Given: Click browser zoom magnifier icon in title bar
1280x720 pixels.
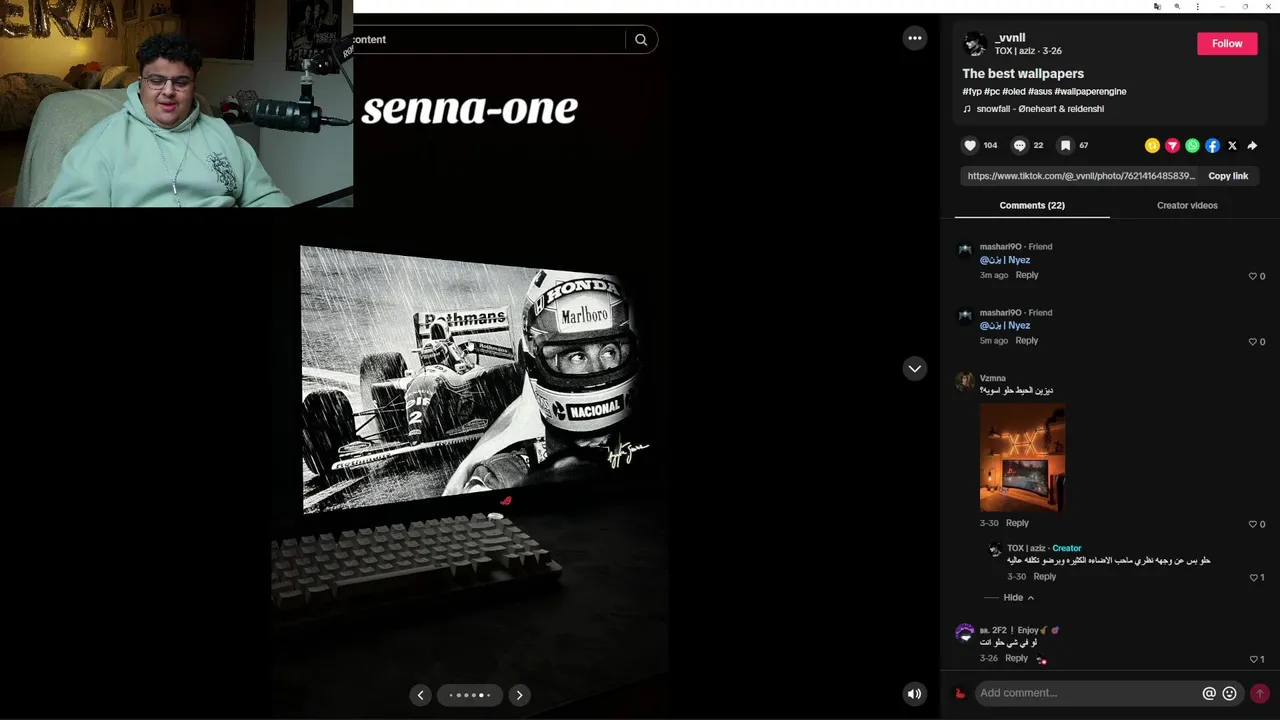Looking at the screenshot, I should 1177,6.
